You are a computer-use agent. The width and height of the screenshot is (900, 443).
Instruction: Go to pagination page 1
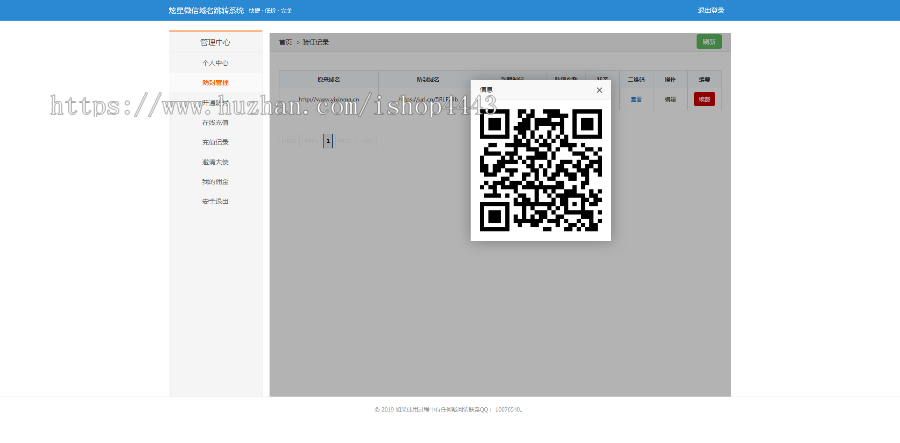328,141
